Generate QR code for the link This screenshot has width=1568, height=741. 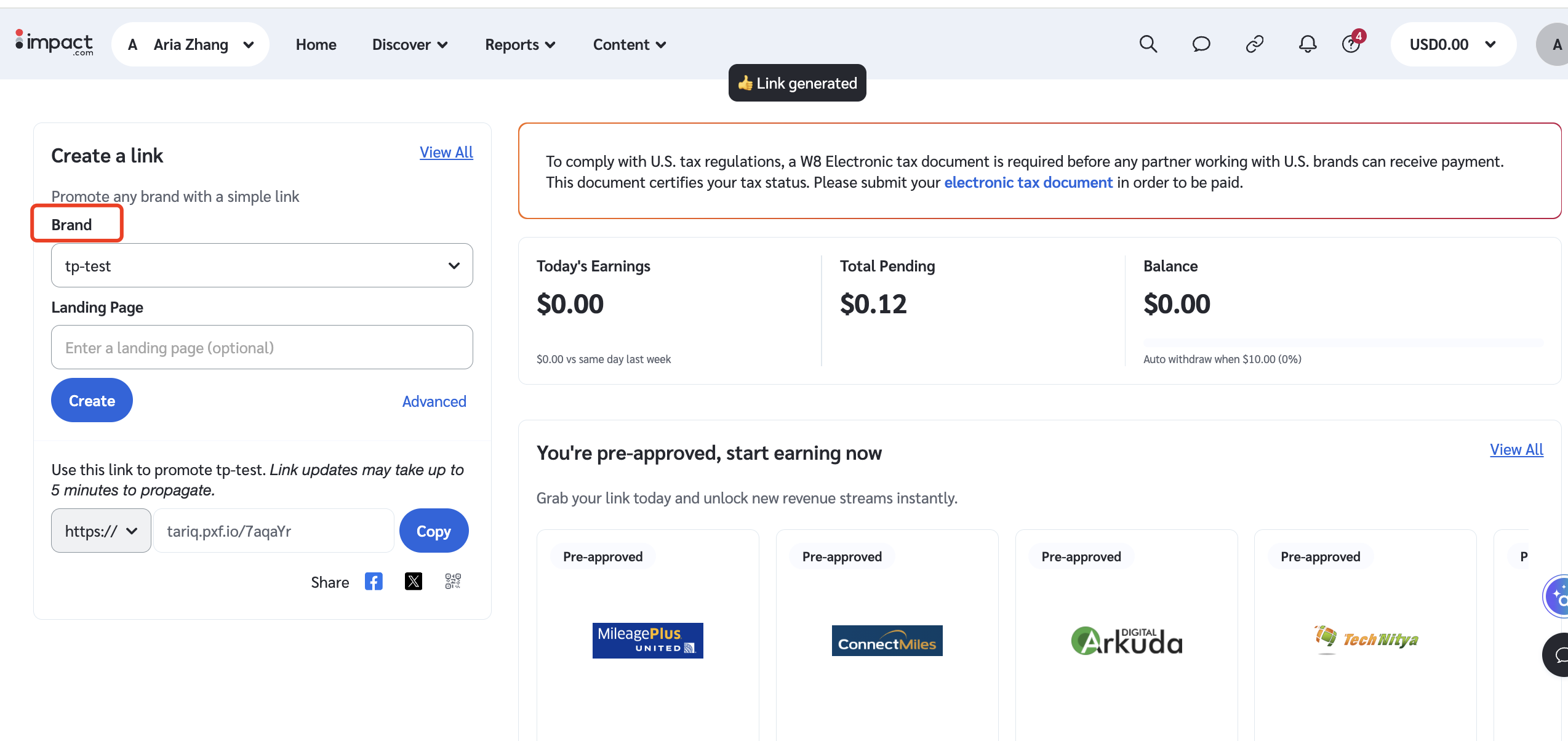click(x=453, y=582)
